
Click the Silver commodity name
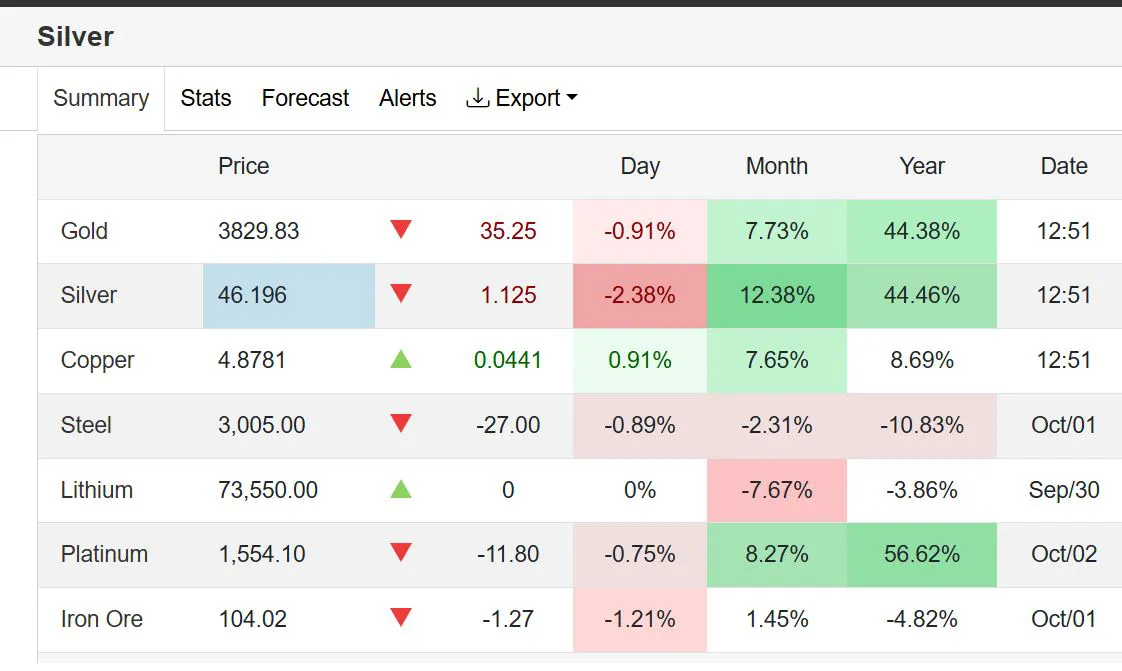click(x=89, y=295)
